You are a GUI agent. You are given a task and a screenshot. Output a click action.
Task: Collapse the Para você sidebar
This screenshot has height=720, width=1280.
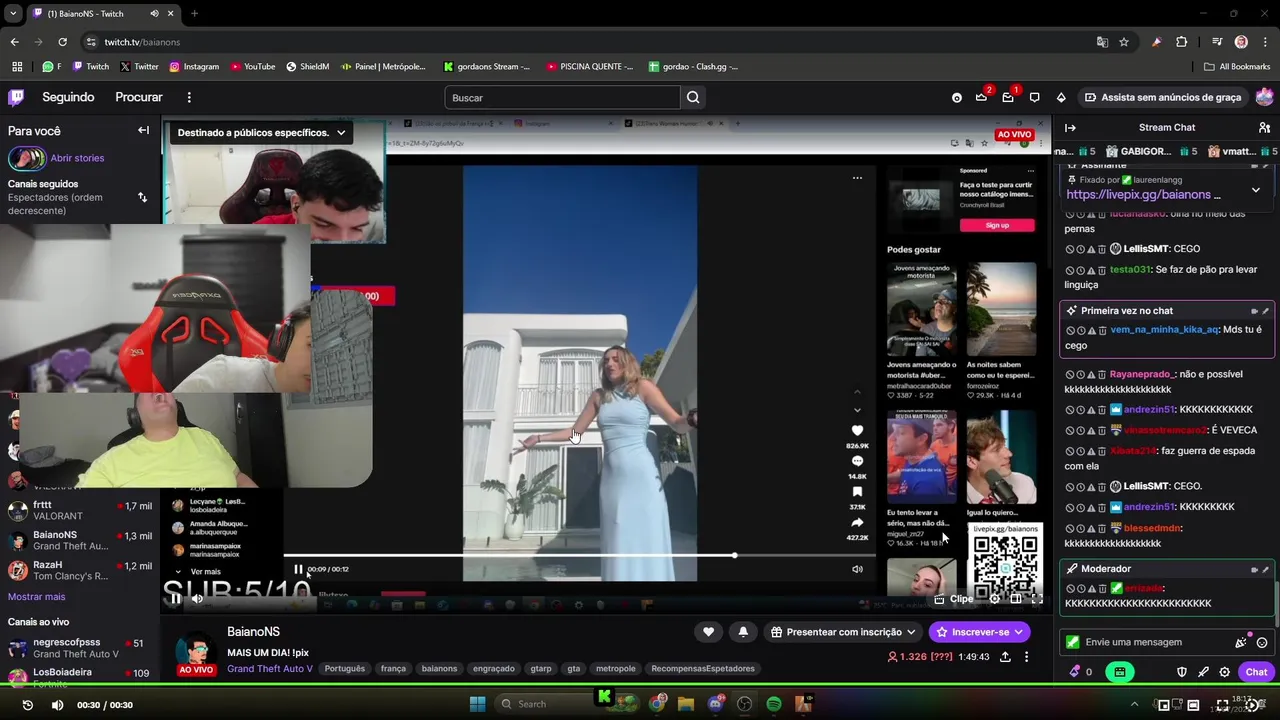tap(143, 130)
